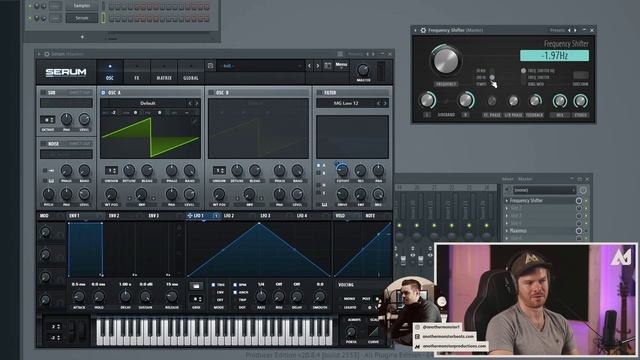640x360 pixels.
Task: Toggle filter routing checkbox A
Action: (319, 166)
